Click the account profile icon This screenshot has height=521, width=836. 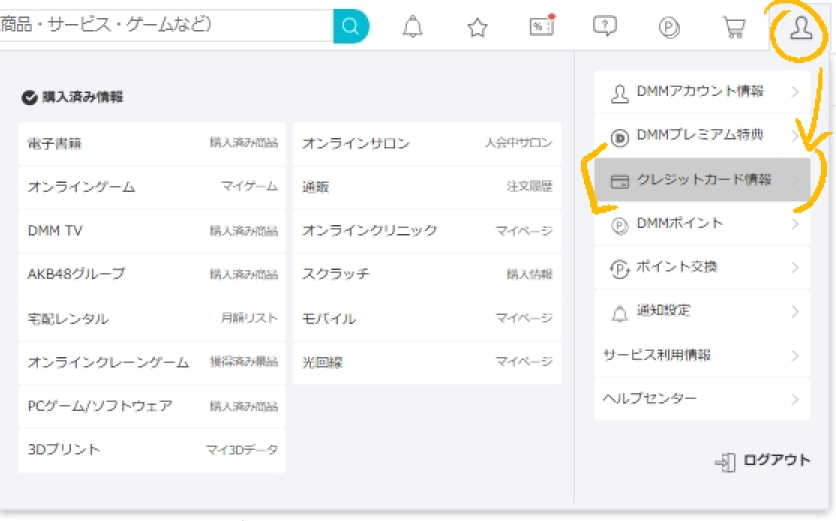tap(799, 28)
